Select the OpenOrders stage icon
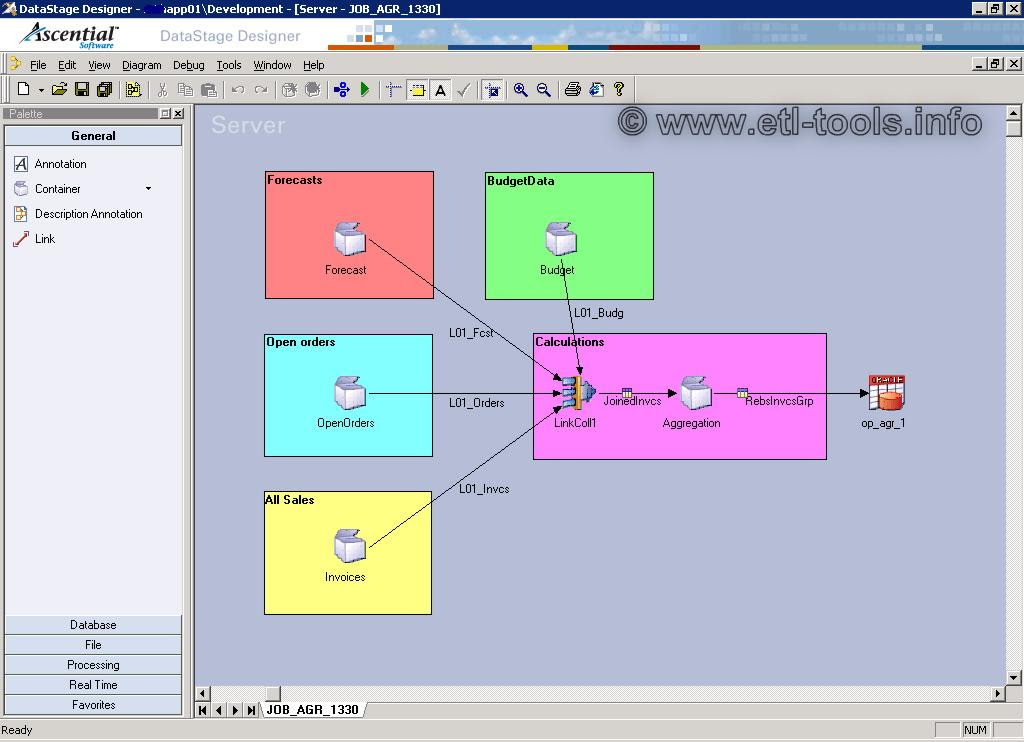The image size is (1024, 742). click(349, 393)
